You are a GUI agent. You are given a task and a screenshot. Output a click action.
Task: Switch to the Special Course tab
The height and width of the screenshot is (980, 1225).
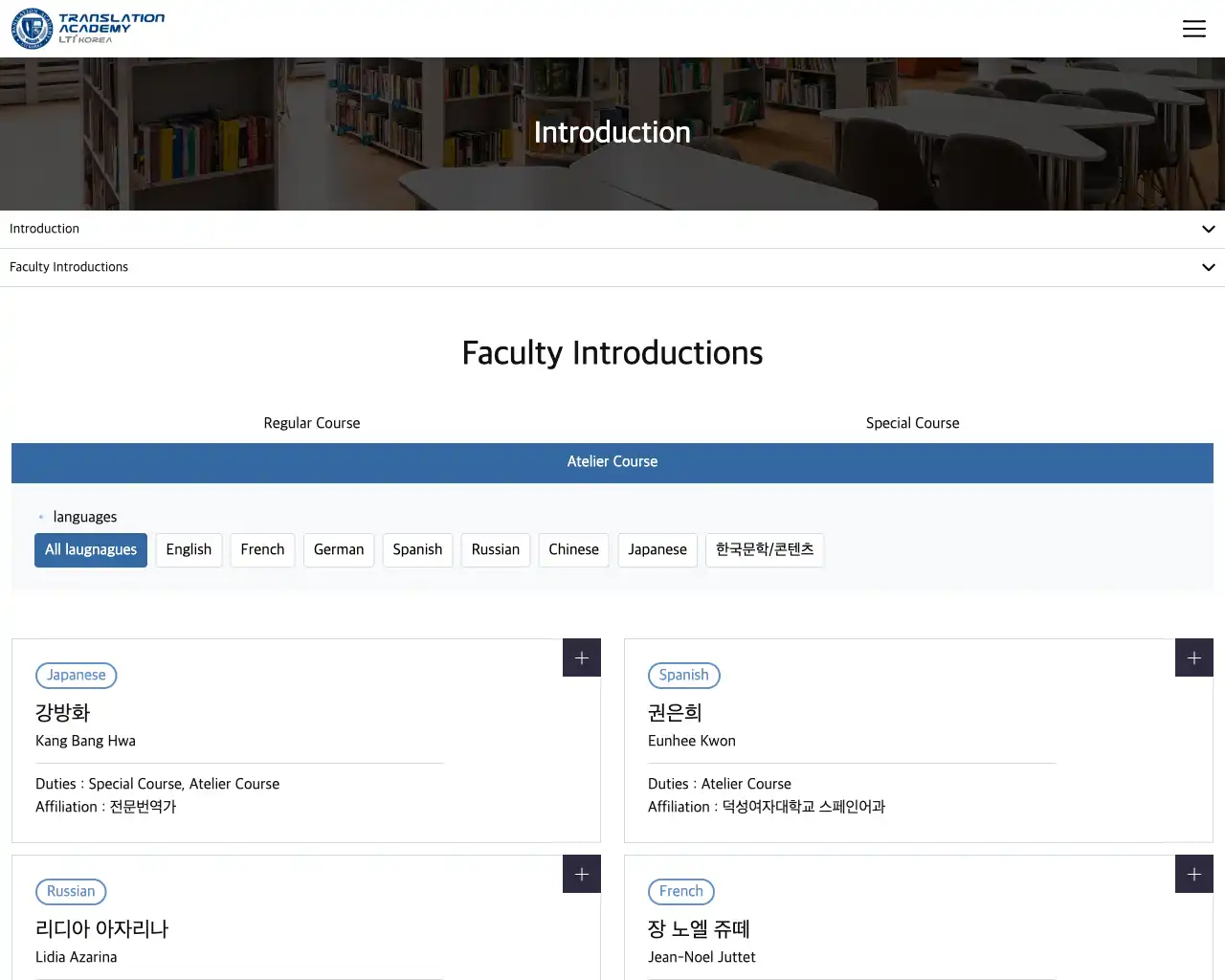pyautogui.click(x=912, y=423)
